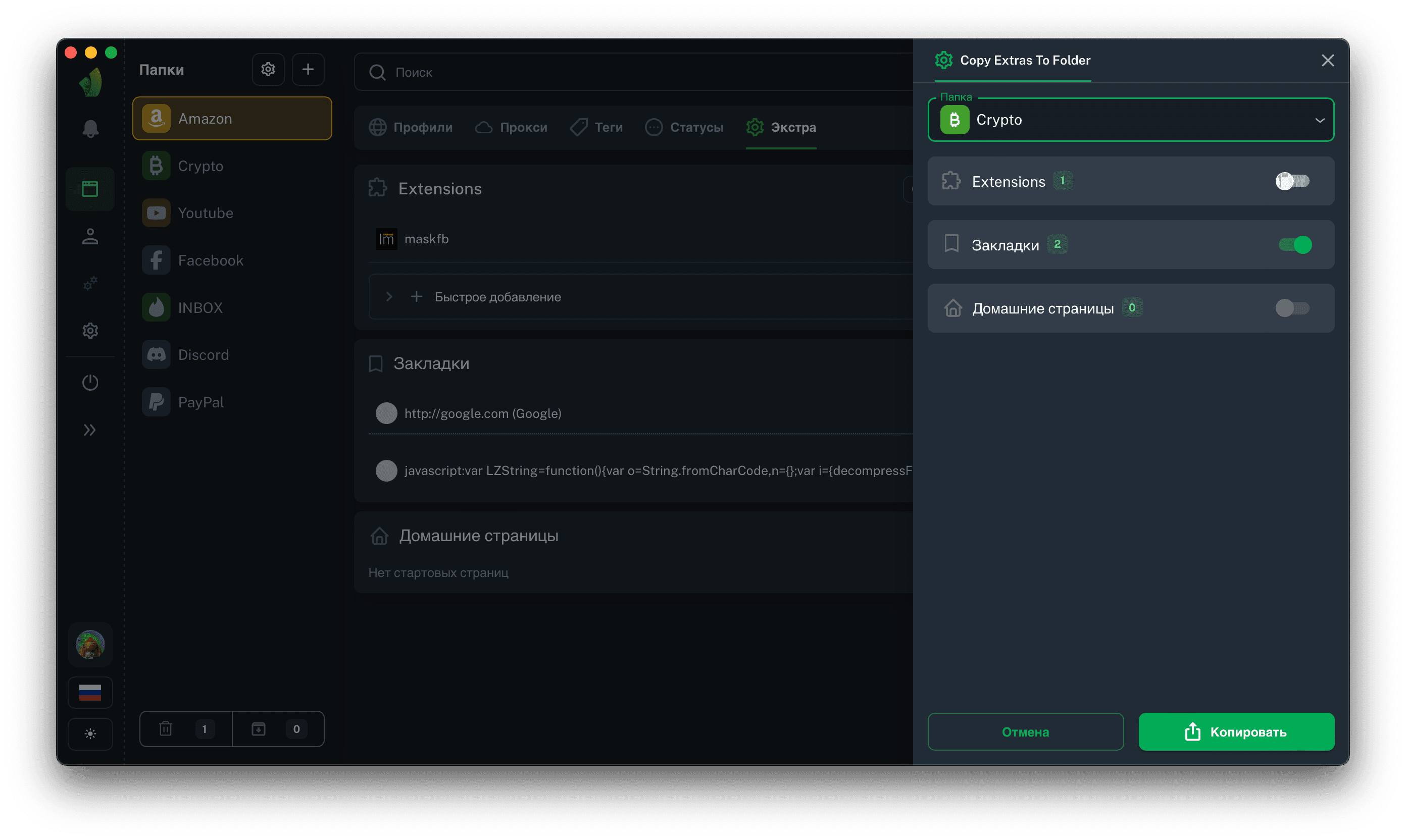Expand the Быстрое добавление chevron
This screenshot has width=1406, height=840.
389,297
